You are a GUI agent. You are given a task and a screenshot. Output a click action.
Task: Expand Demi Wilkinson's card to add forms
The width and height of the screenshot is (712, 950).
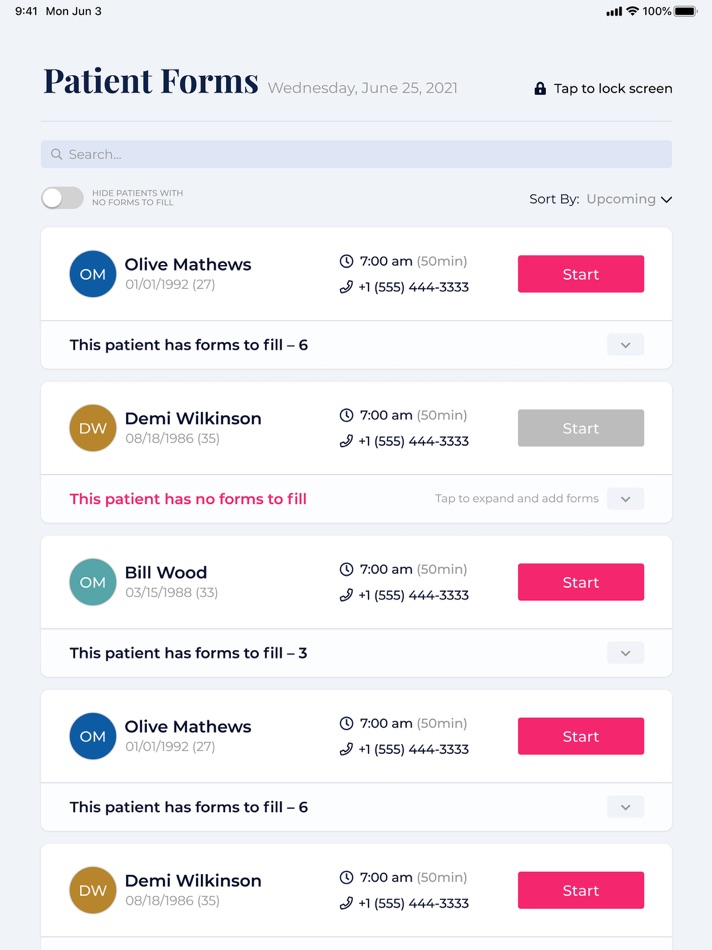click(625, 498)
